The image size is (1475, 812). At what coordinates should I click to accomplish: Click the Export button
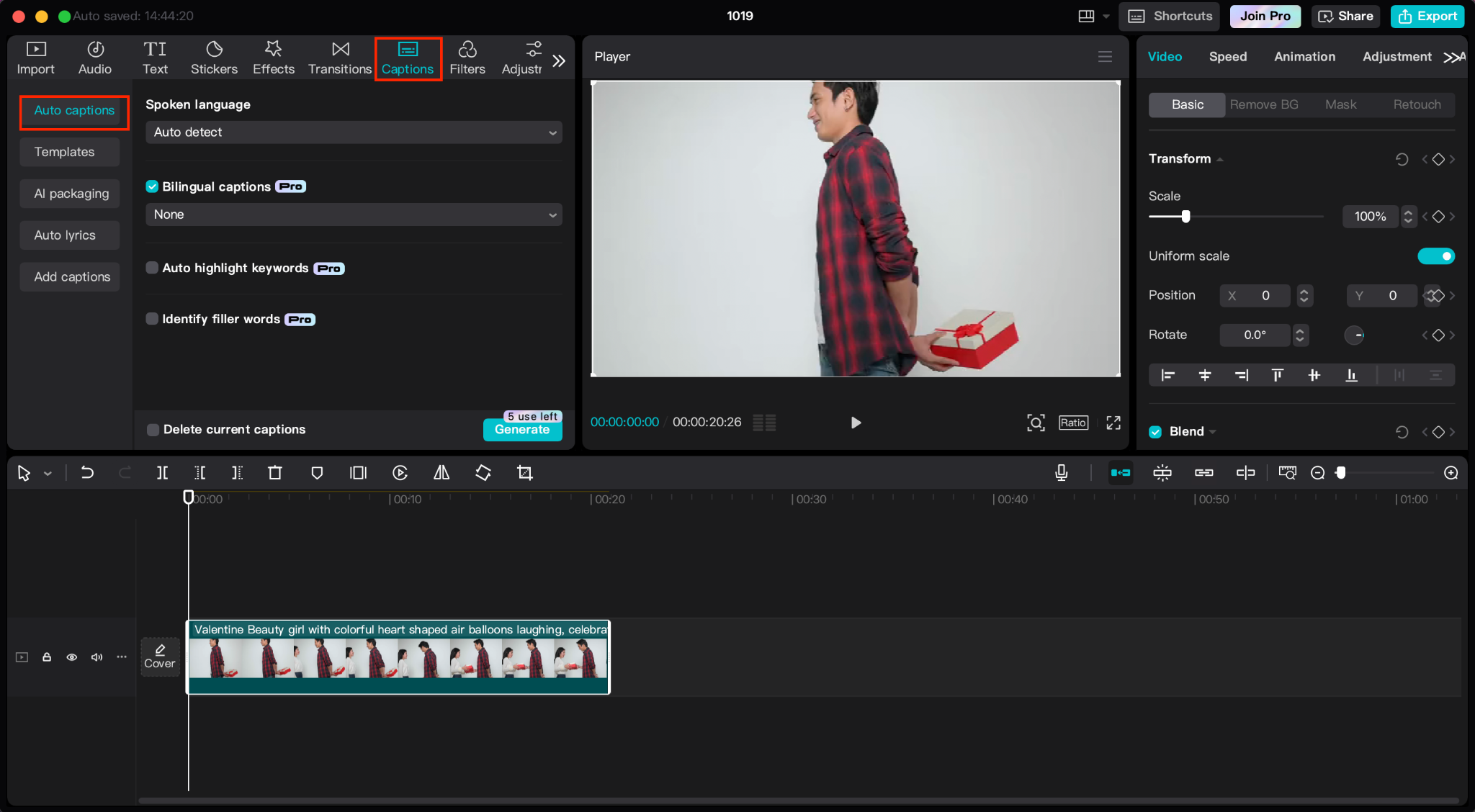[1427, 16]
